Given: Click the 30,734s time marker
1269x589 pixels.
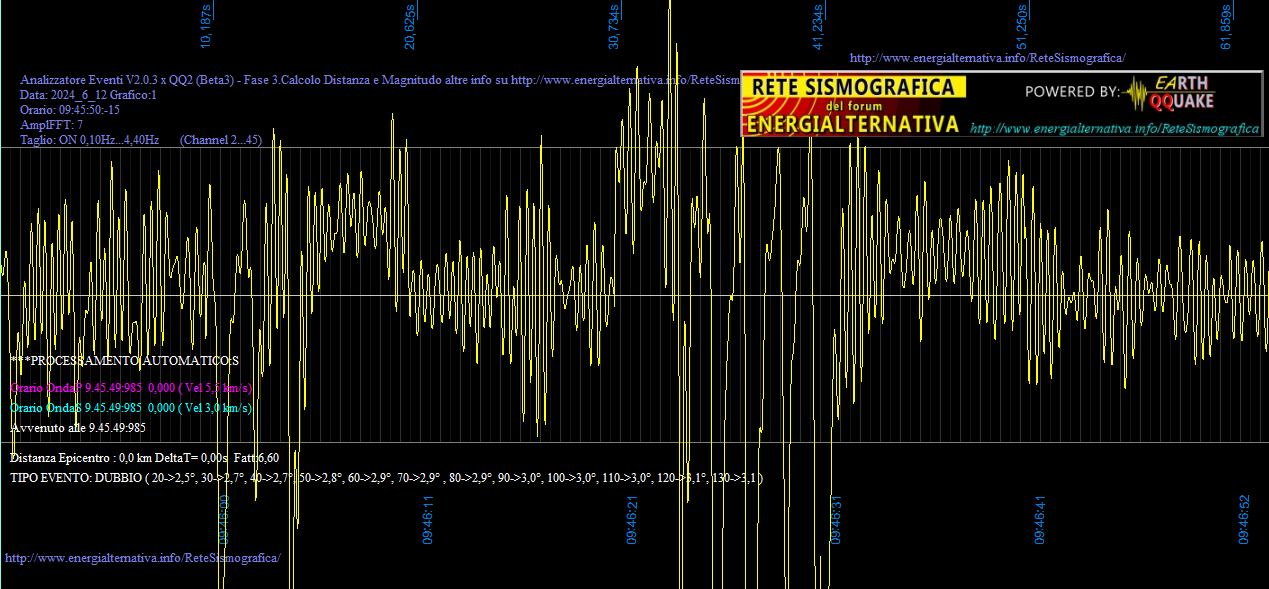Looking at the screenshot, I should click(614, 25).
